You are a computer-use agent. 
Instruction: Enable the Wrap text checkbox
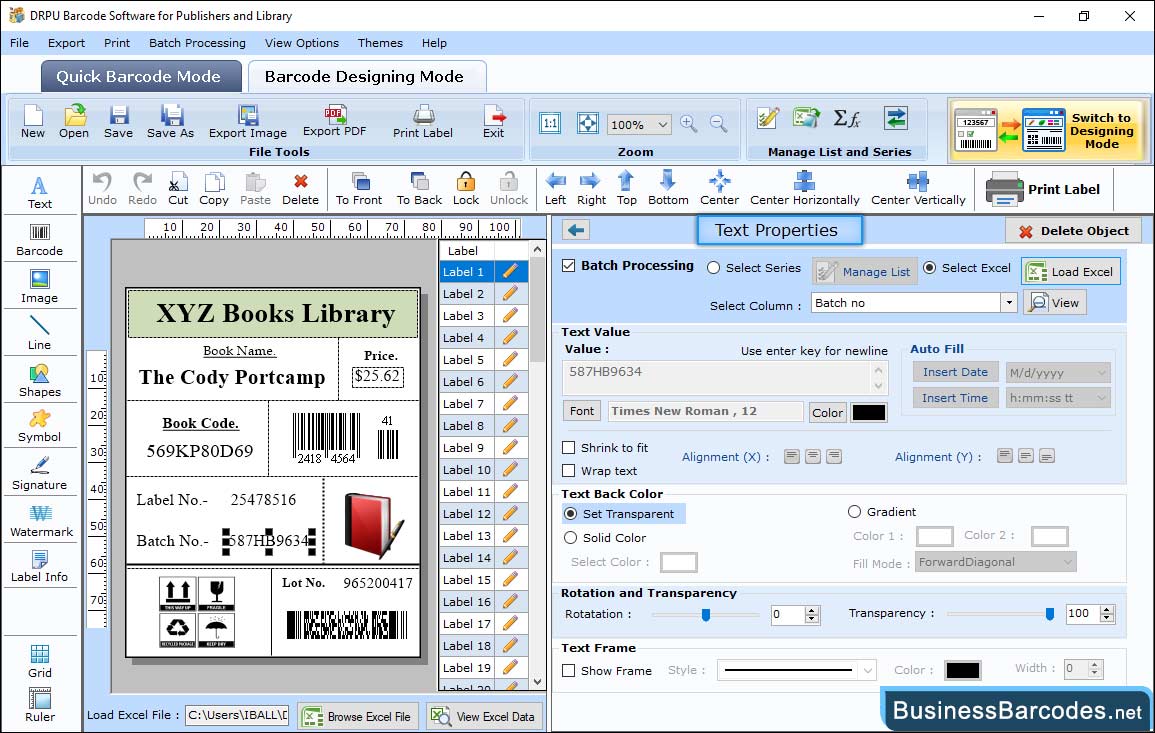tap(569, 471)
